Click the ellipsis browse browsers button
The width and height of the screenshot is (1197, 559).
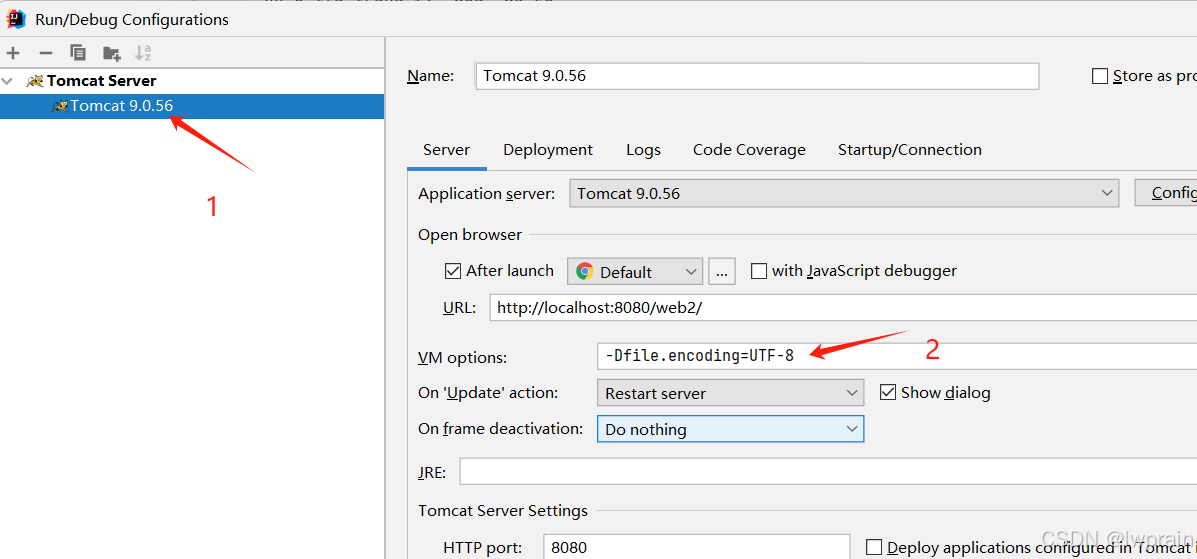tap(722, 272)
